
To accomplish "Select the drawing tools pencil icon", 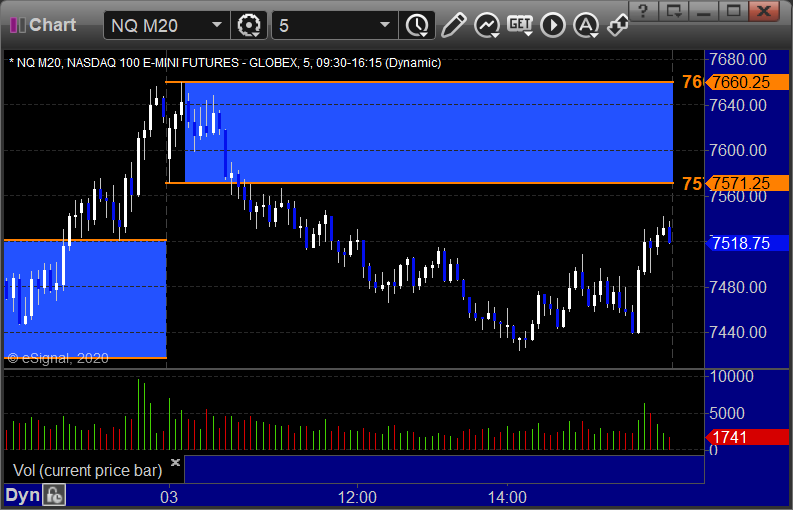I will point(454,25).
